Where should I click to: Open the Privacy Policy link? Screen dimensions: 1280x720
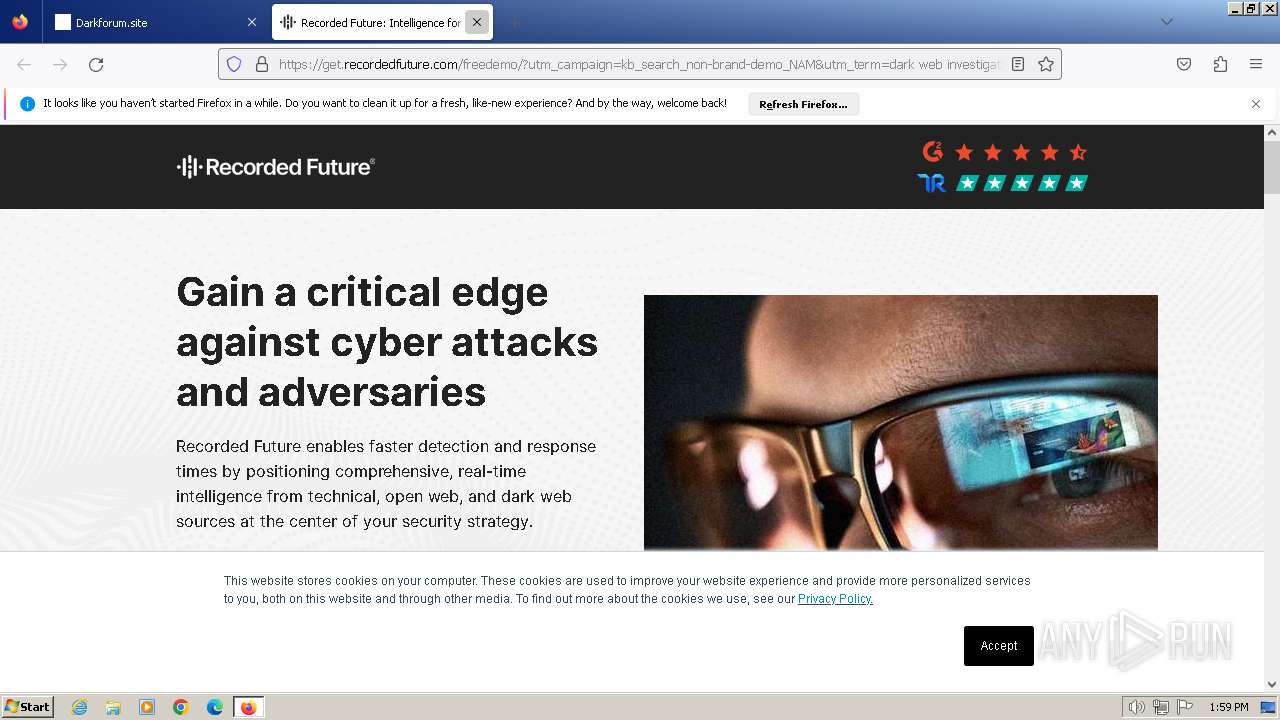coord(835,599)
